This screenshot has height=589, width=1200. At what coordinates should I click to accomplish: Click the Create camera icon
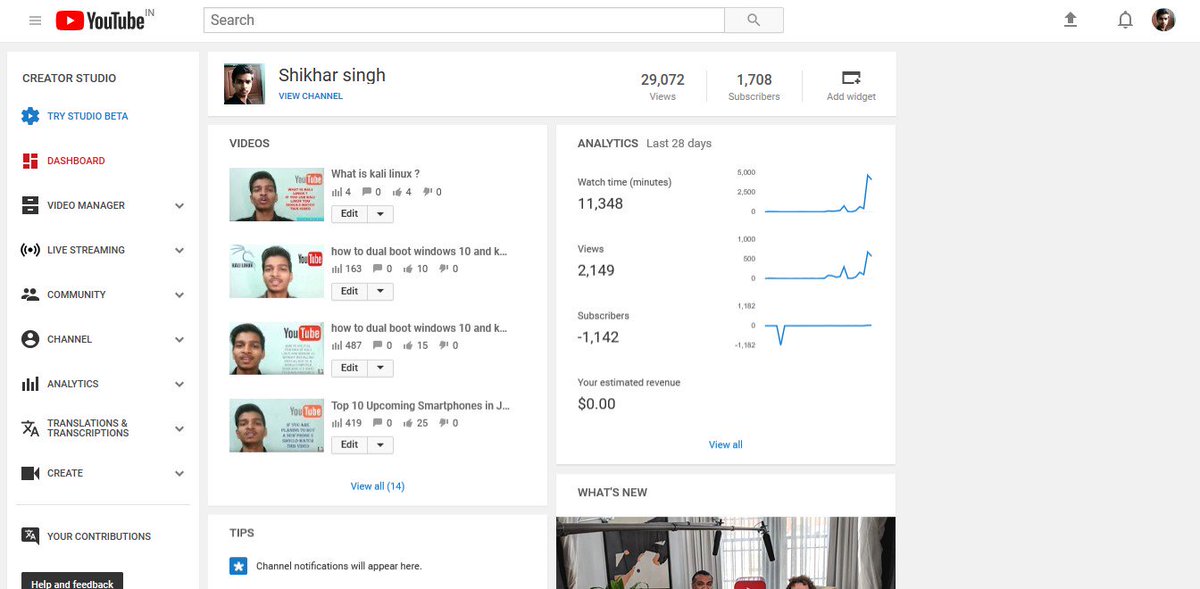30,473
